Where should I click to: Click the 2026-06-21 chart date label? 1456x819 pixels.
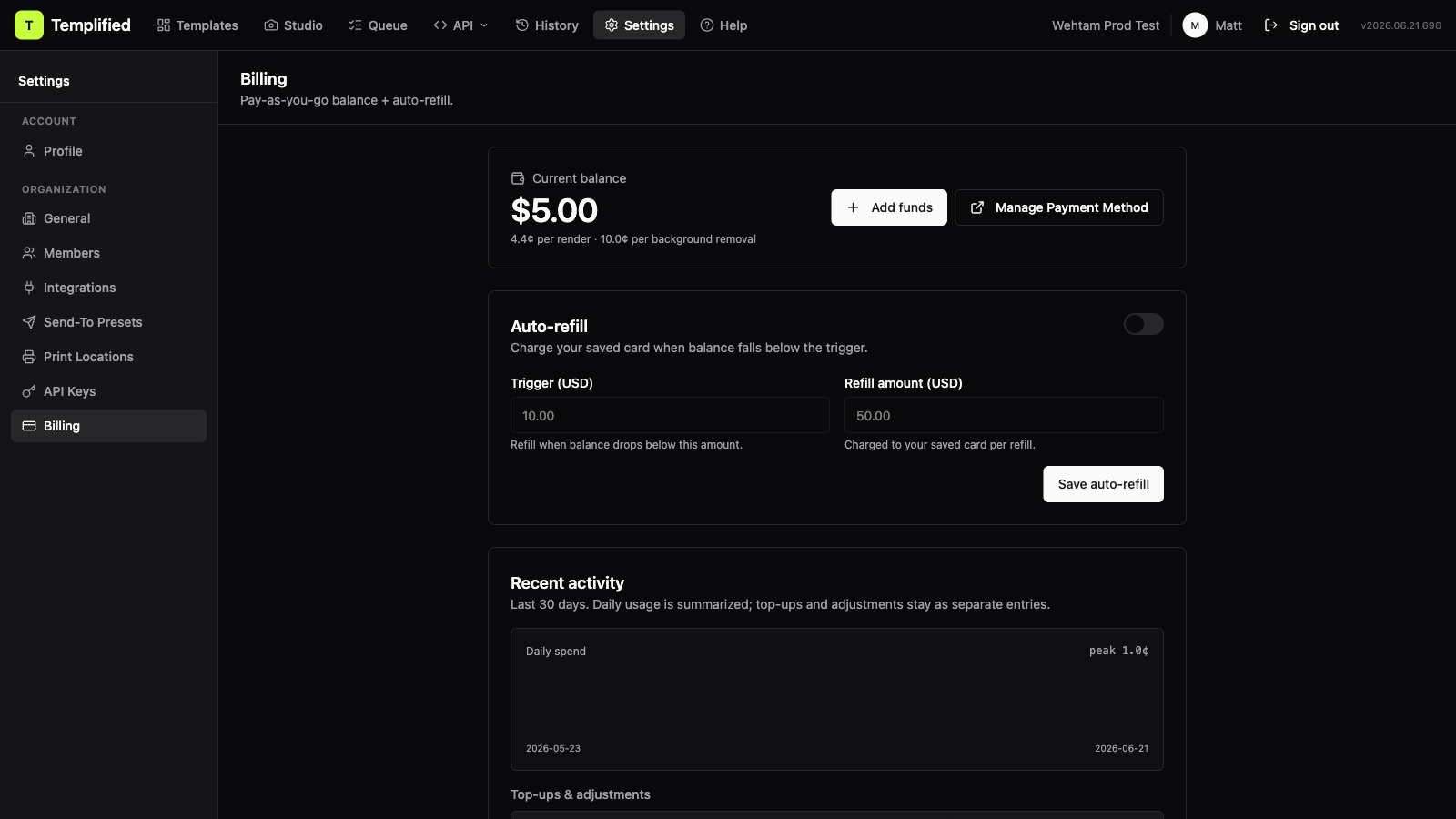point(1121,748)
